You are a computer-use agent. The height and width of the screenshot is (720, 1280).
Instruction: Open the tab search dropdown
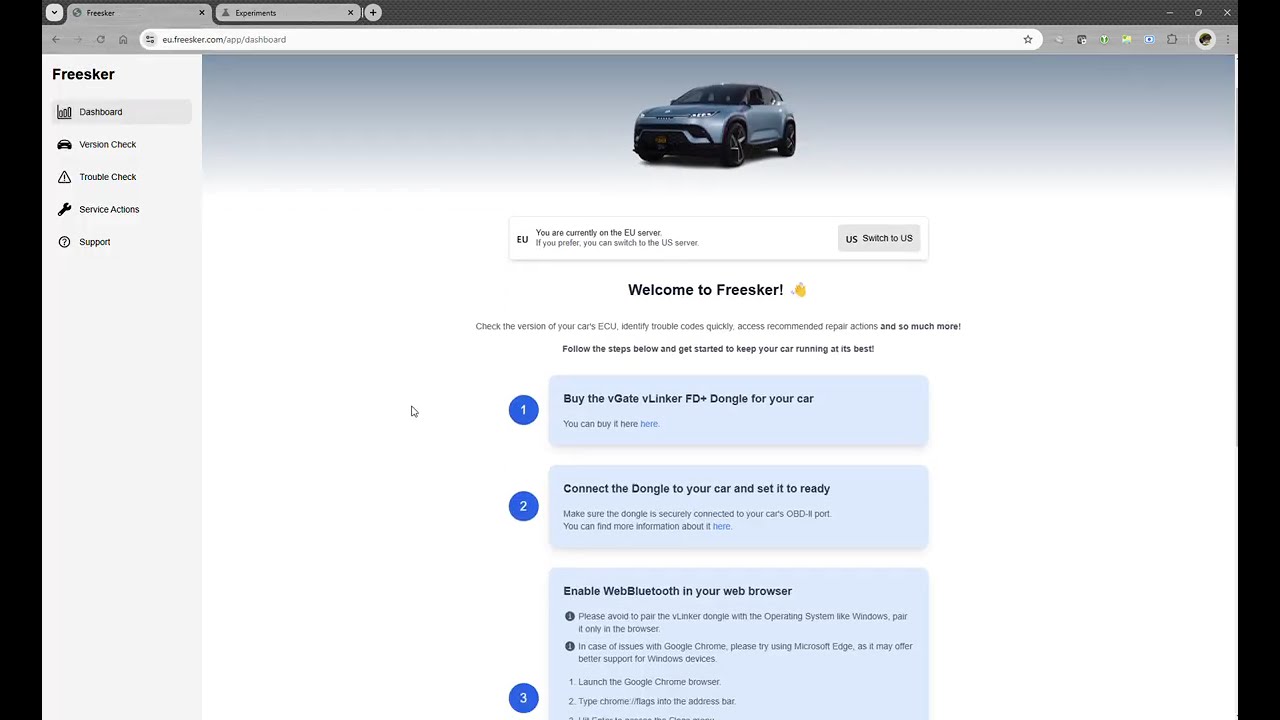pos(54,13)
